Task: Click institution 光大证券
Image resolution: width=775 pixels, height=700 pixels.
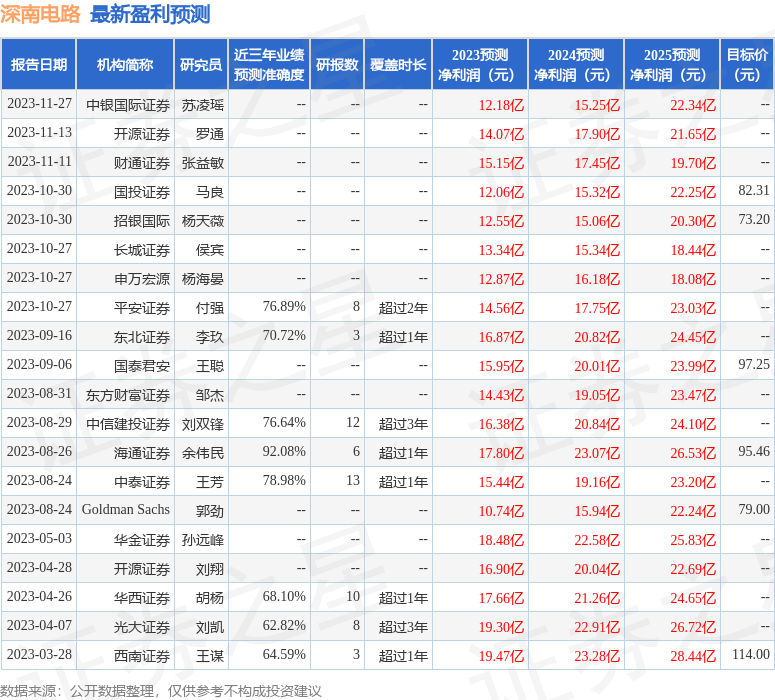Action: tap(142, 627)
